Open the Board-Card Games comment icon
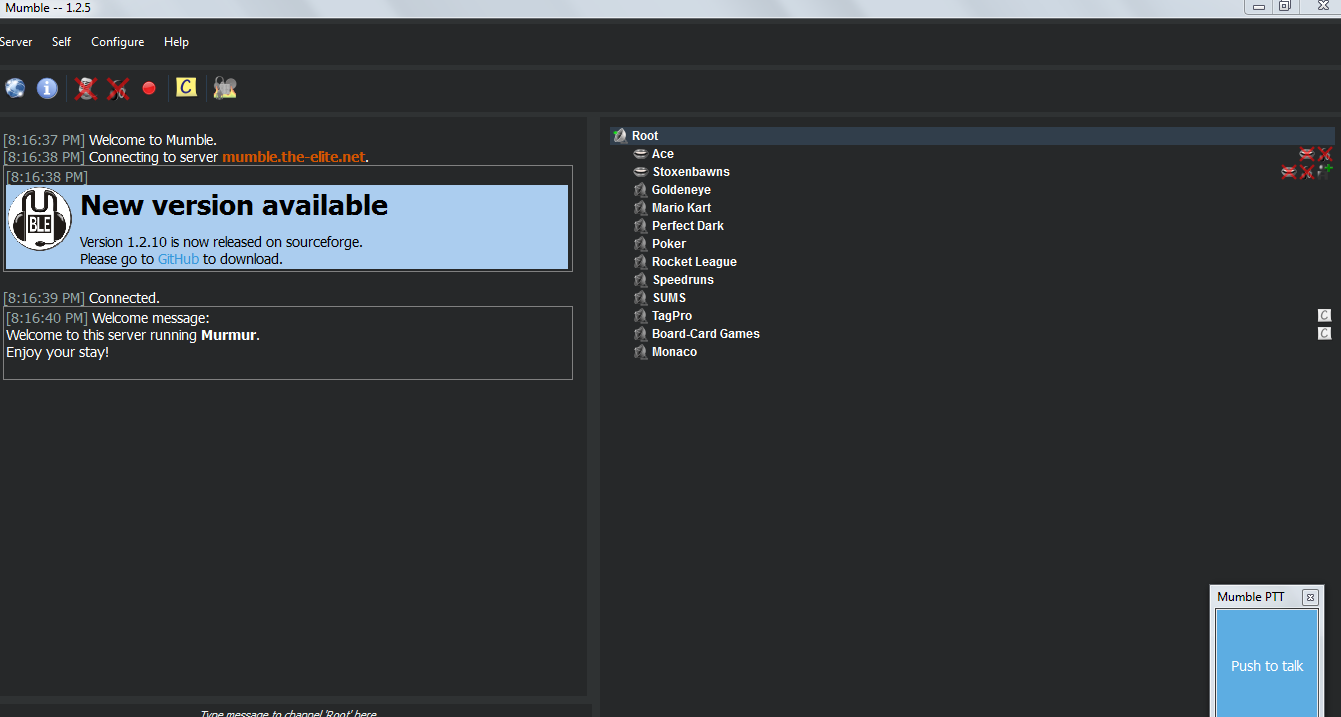Screen dimensions: 1341x717 tap(1325, 334)
